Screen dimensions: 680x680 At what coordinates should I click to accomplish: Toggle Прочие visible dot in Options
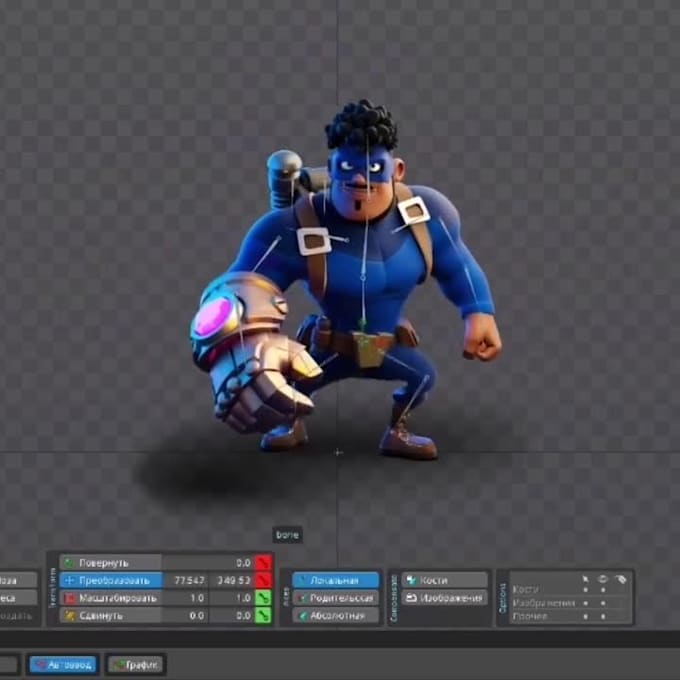pos(603,616)
